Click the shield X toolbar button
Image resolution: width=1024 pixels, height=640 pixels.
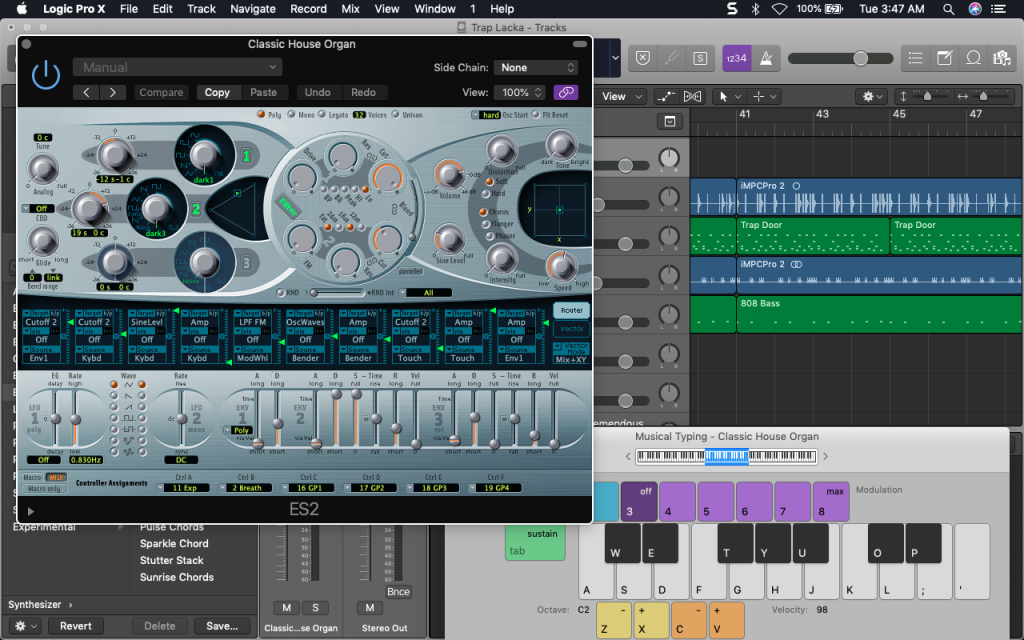coord(643,58)
